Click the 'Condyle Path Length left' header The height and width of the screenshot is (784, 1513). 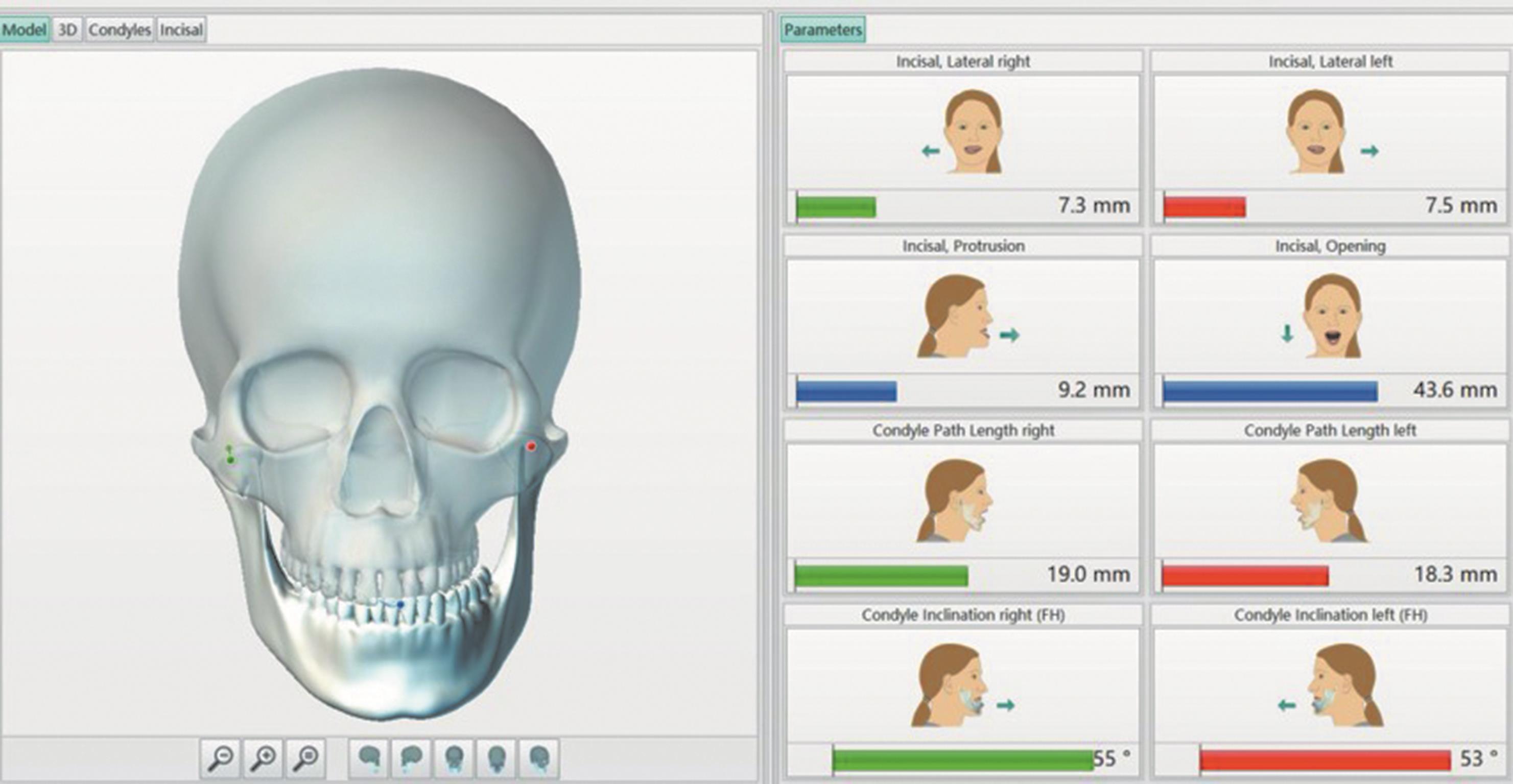pyautogui.click(x=1330, y=430)
